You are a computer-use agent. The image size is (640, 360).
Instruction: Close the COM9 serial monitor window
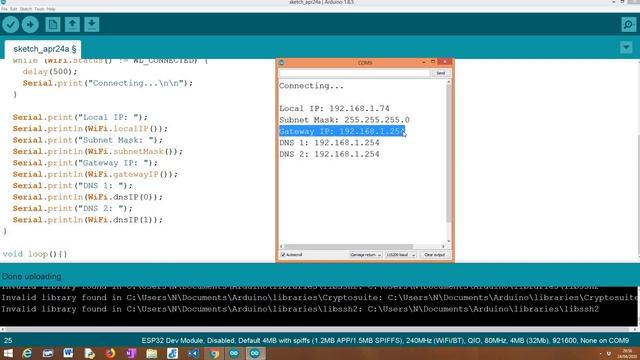(x=444, y=62)
